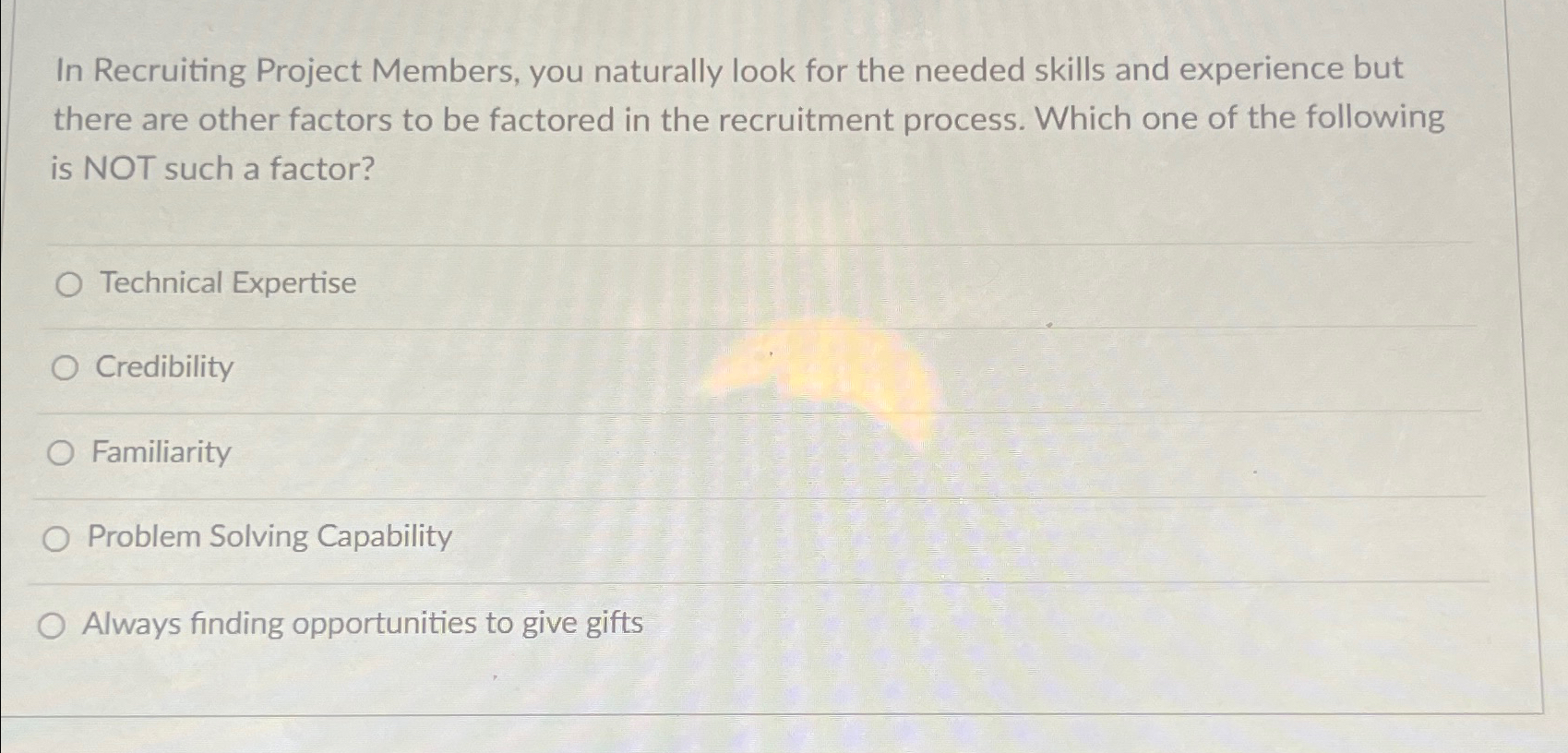This screenshot has height=753, width=1568.
Task: Select the Familiarity radio button
Action: pyautogui.click(x=61, y=452)
